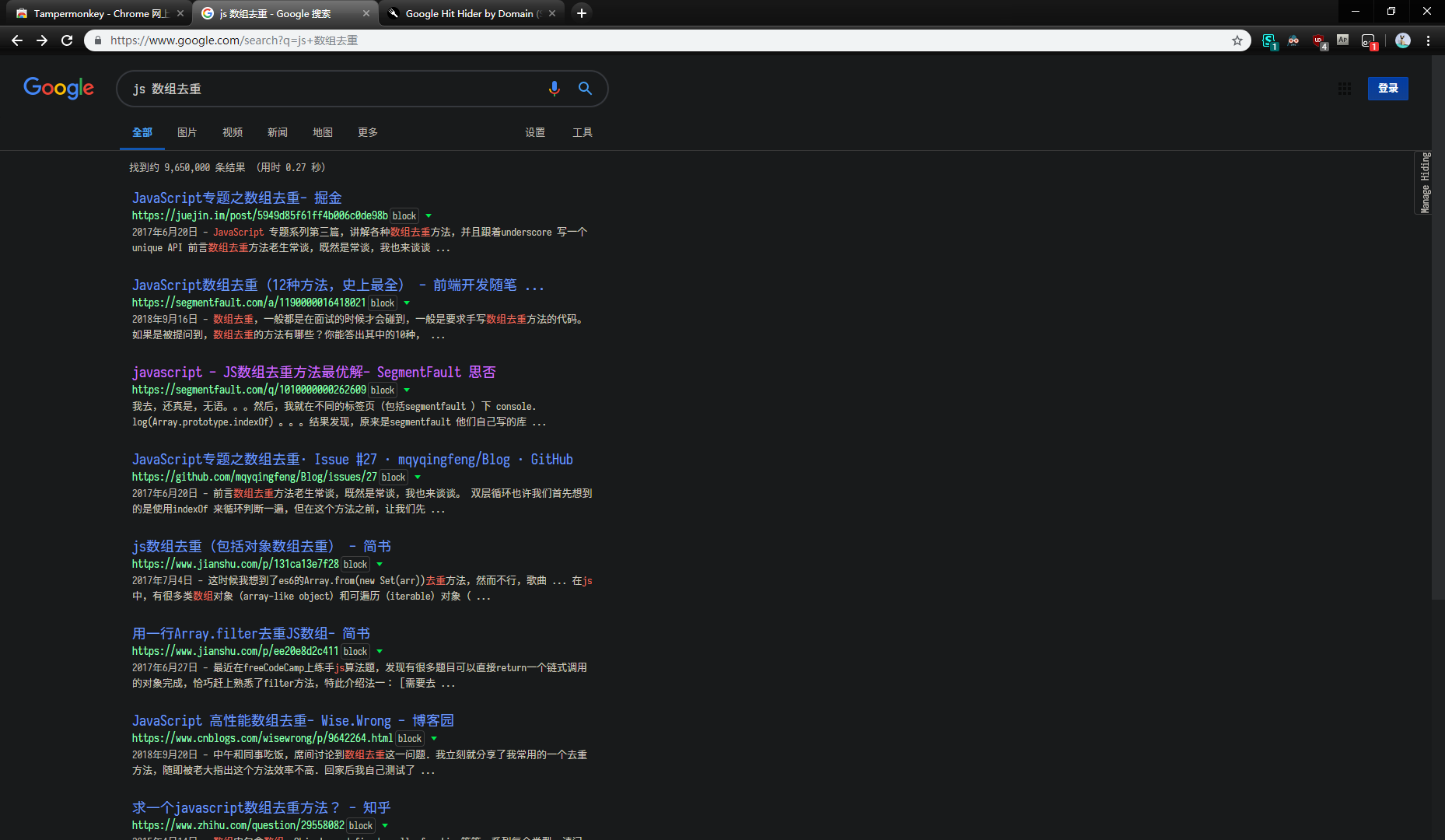Expand options arrow for jianshu ee20e8d2c411 result

380,652
